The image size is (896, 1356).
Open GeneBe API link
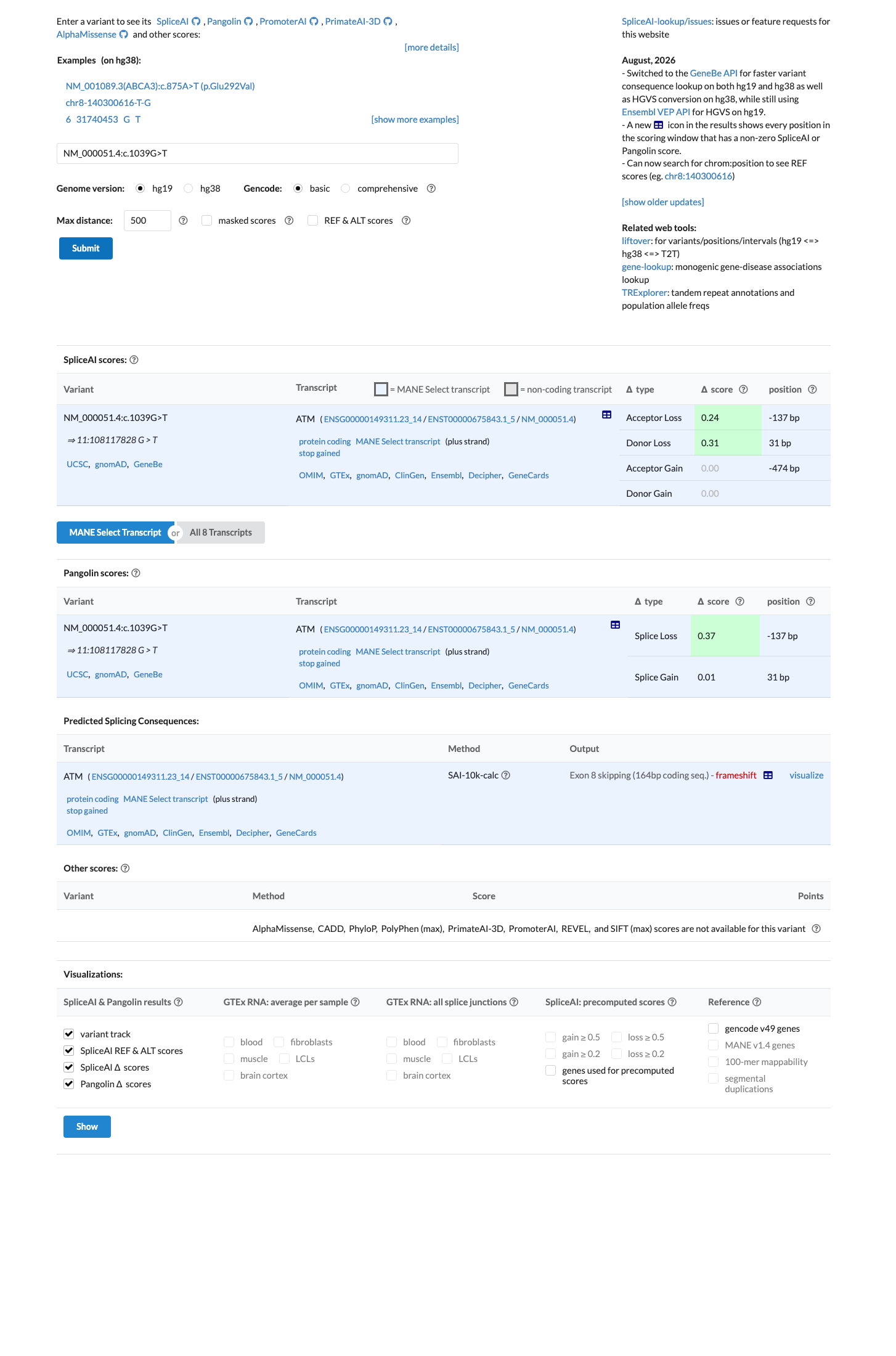(714, 73)
